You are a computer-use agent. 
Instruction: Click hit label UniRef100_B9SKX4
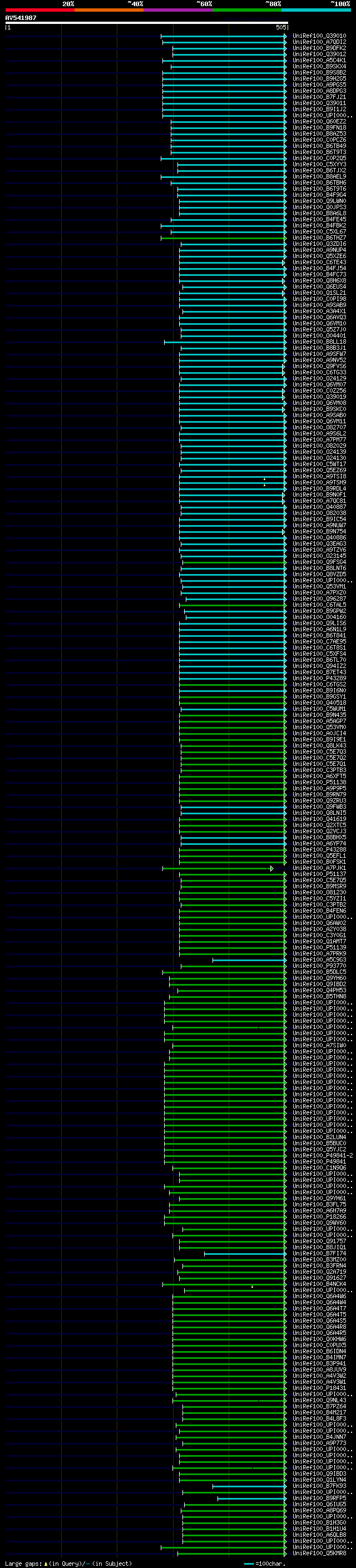click(319, 66)
